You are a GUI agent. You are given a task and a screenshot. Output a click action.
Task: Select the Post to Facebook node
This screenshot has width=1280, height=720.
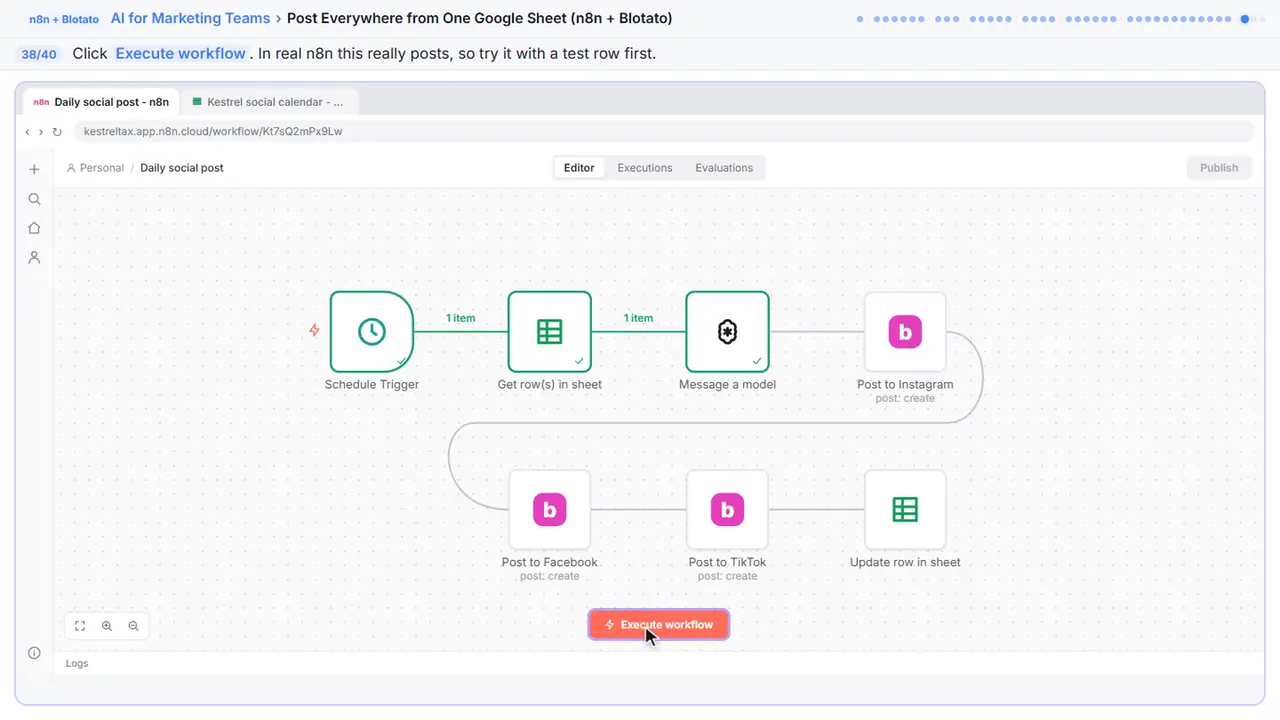[550, 510]
